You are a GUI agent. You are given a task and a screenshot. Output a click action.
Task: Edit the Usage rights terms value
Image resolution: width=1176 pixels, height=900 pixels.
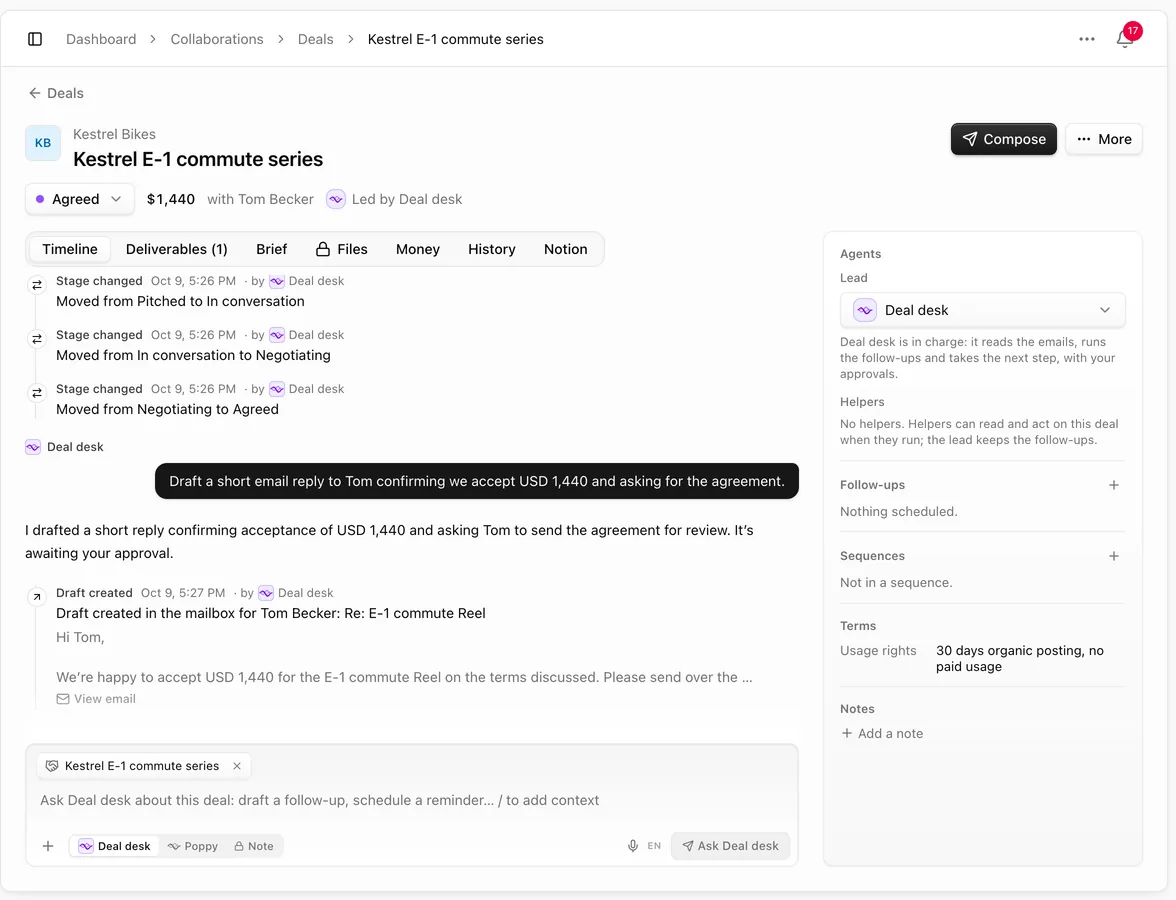(x=1019, y=658)
